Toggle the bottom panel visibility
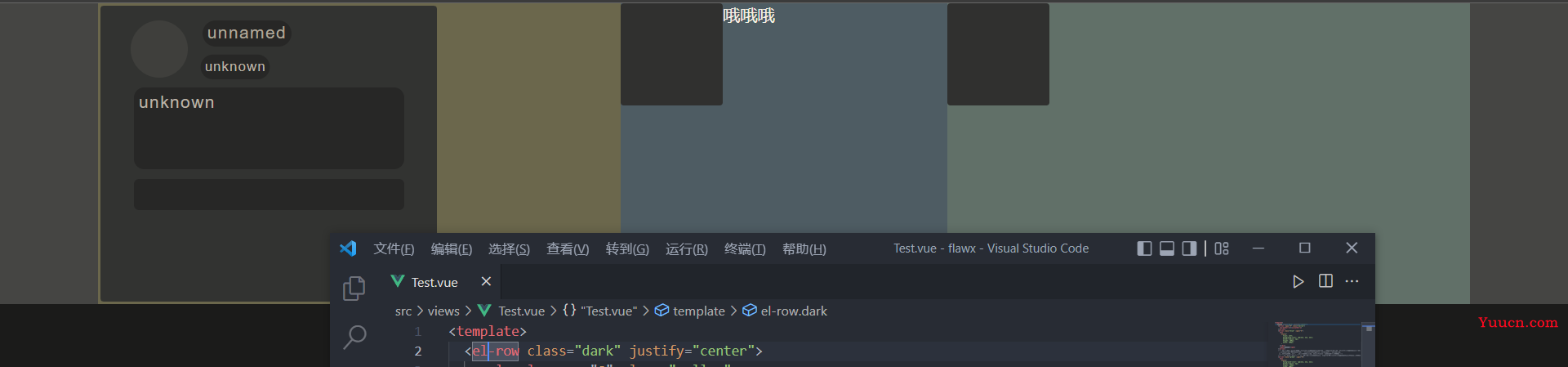 click(1167, 248)
